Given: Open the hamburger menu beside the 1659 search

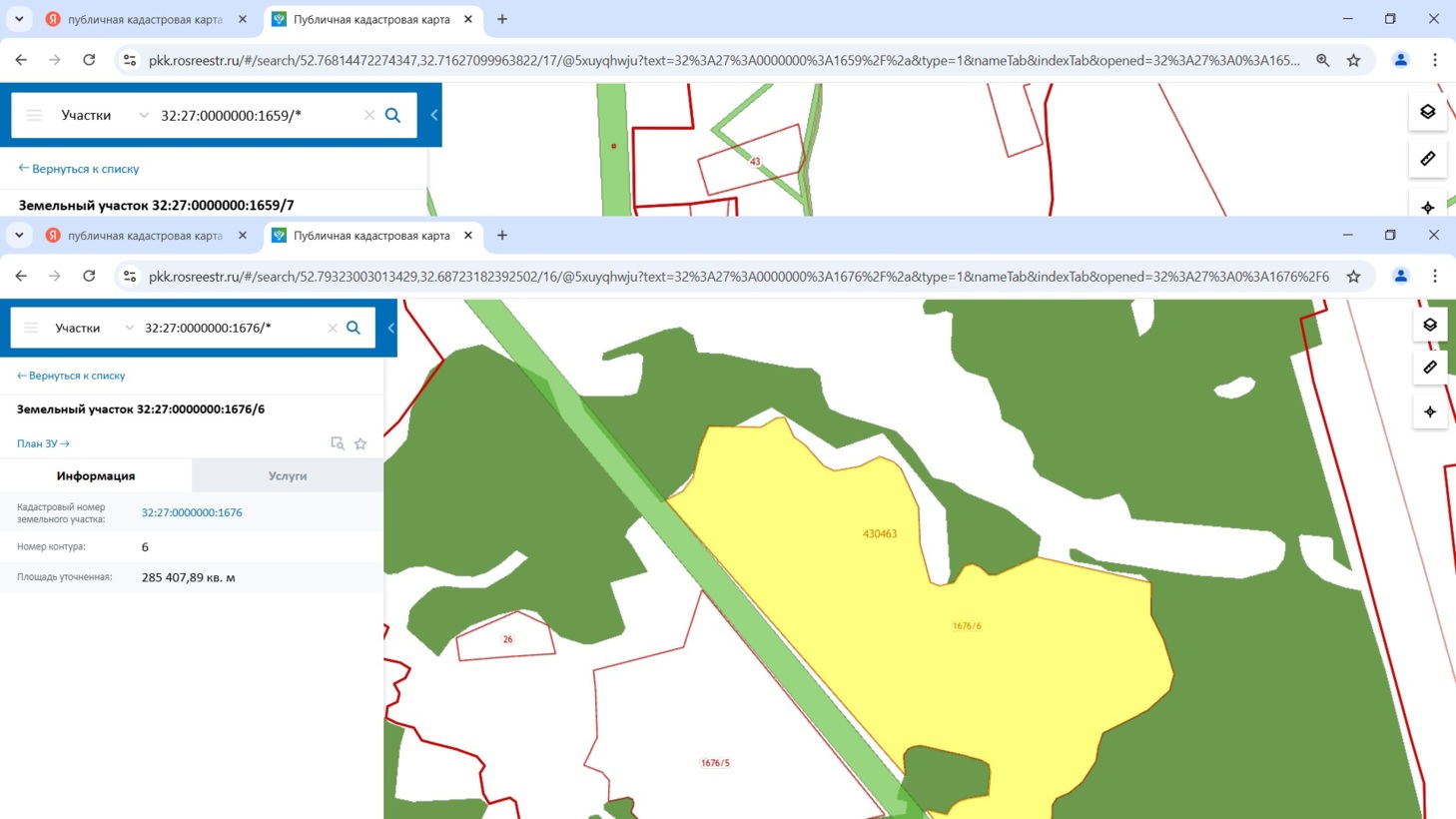Looking at the screenshot, I should click(34, 115).
